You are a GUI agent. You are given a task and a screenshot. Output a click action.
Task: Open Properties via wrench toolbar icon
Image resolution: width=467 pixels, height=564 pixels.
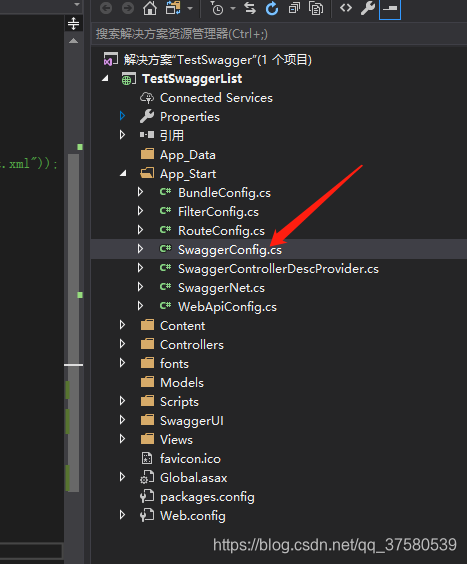pos(368,8)
